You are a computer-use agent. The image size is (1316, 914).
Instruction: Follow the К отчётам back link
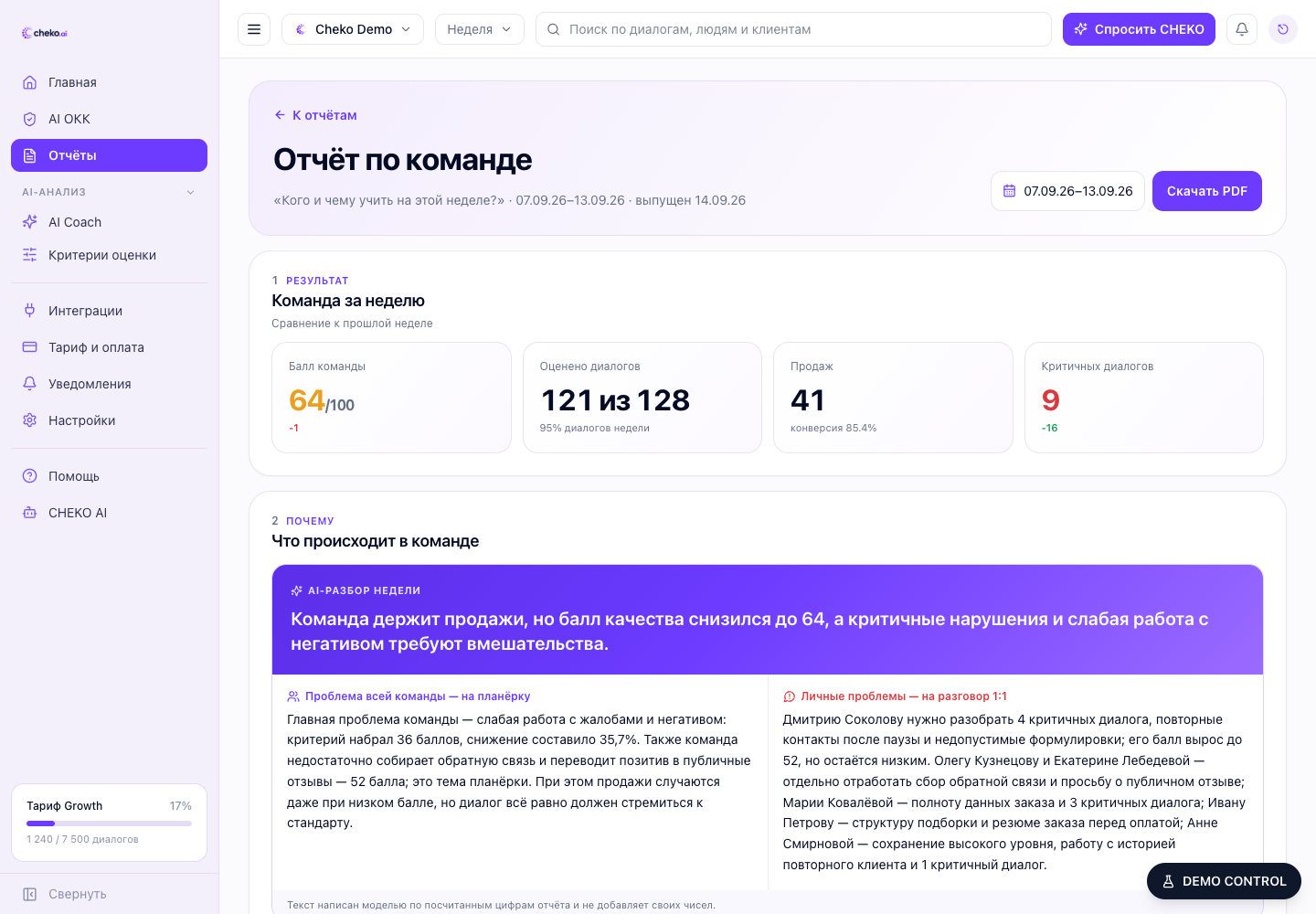(315, 115)
